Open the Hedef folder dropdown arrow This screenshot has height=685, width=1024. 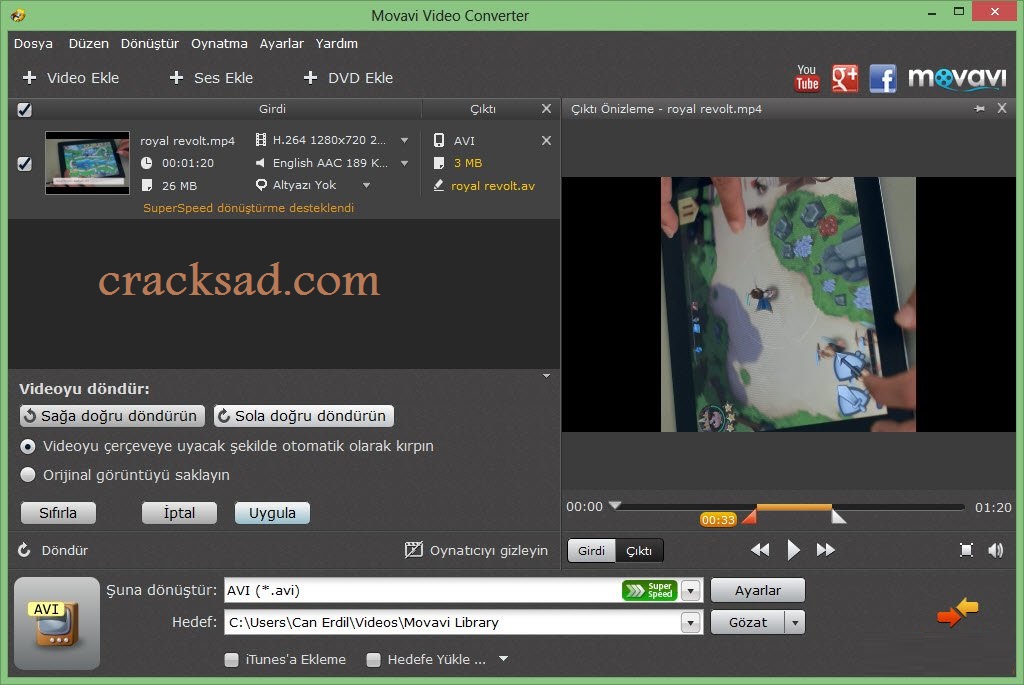(x=691, y=622)
